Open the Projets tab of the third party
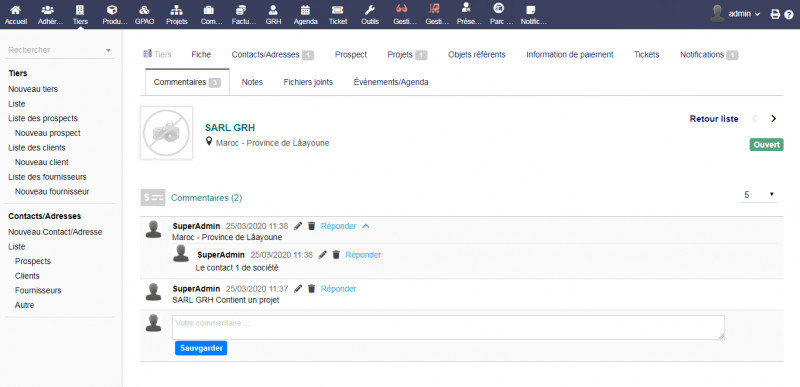This screenshot has width=800, height=387. [407, 55]
